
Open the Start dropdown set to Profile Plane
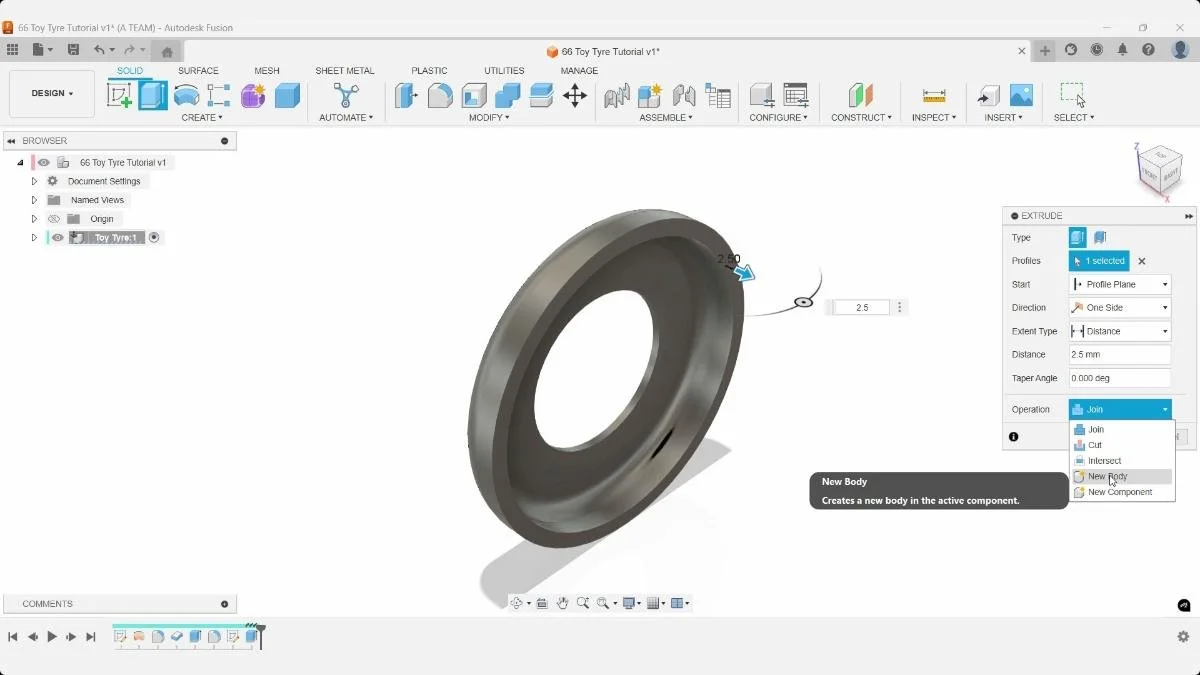[1120, 284]
